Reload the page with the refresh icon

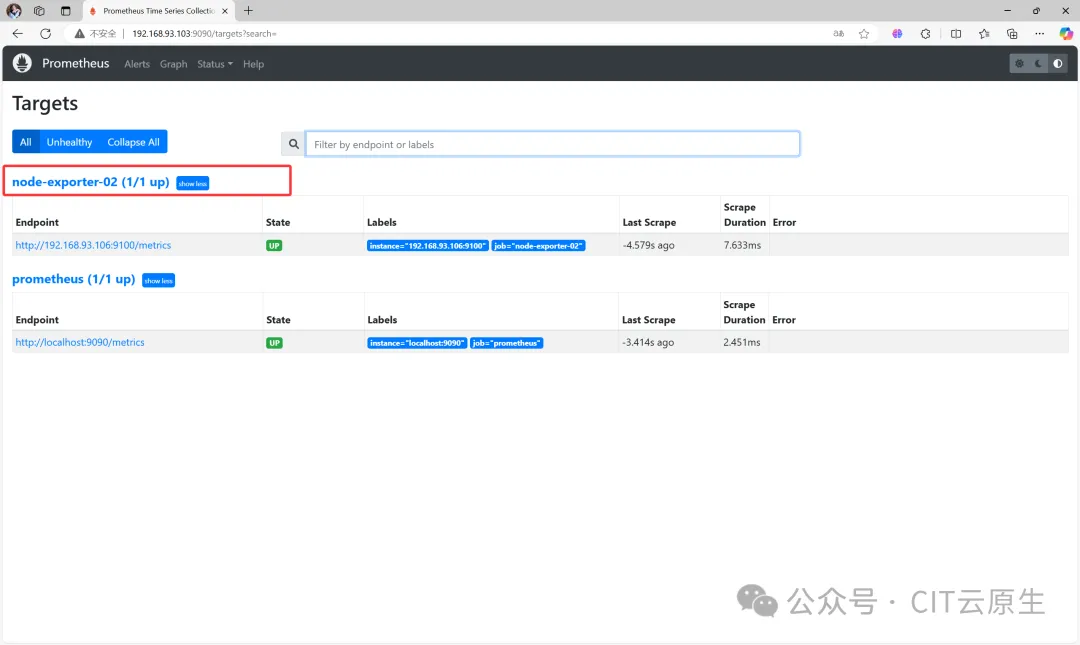[45, 33]
